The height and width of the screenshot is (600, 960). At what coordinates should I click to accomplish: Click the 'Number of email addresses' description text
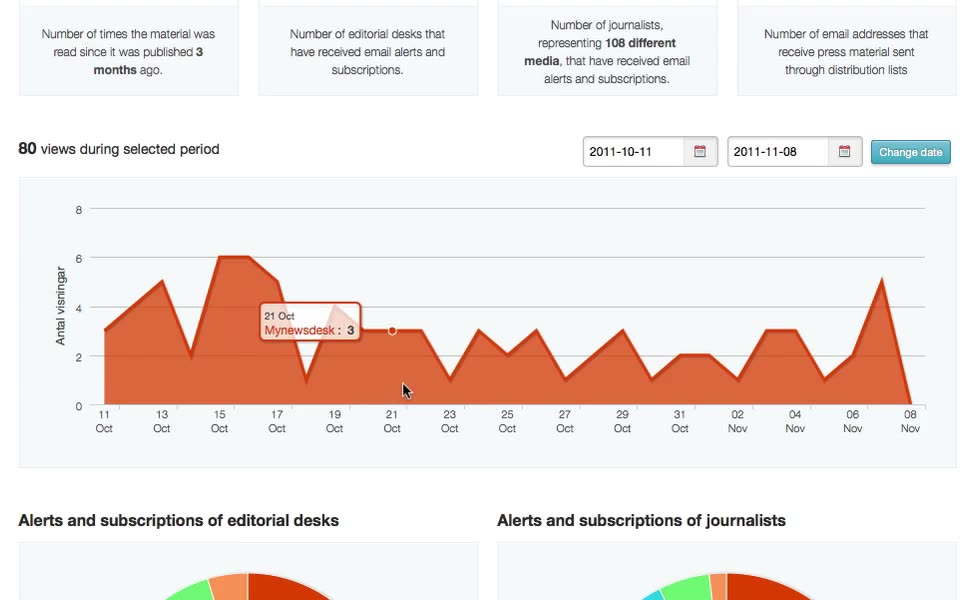point(846,52)
